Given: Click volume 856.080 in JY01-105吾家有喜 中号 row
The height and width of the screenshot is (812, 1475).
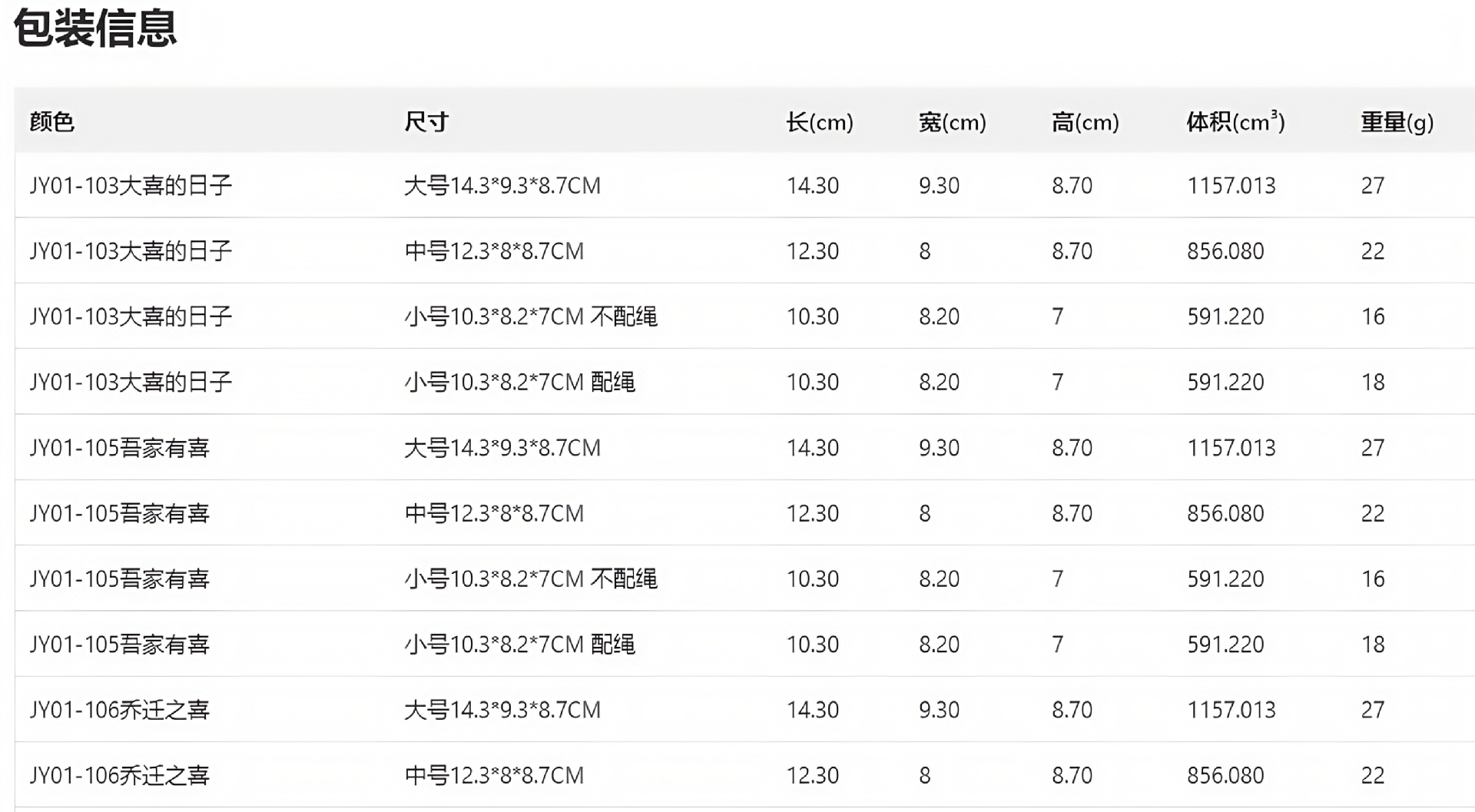Looking at the screenshot, I should (x=1225, y=513).
